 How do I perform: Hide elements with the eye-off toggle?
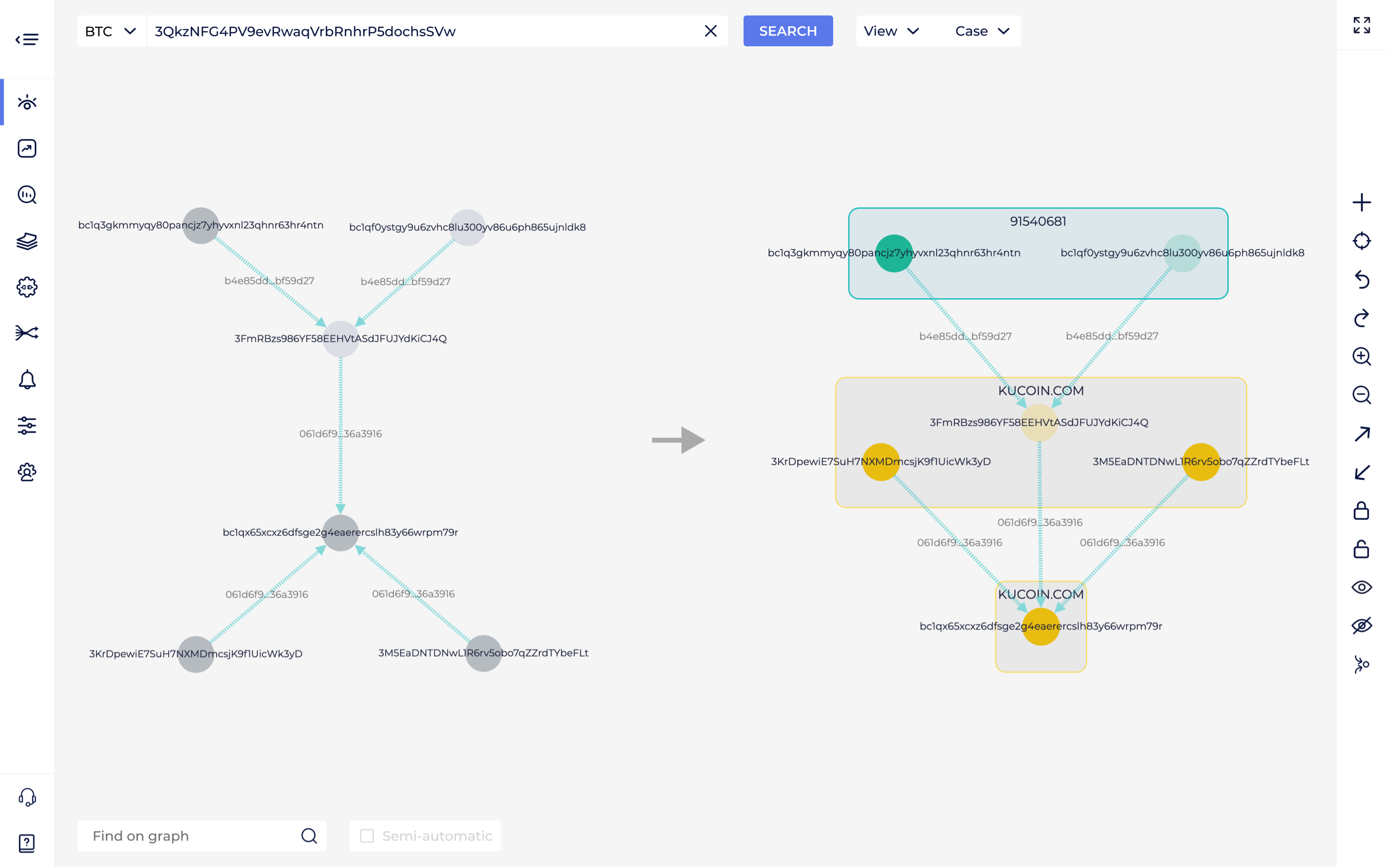1362,625
